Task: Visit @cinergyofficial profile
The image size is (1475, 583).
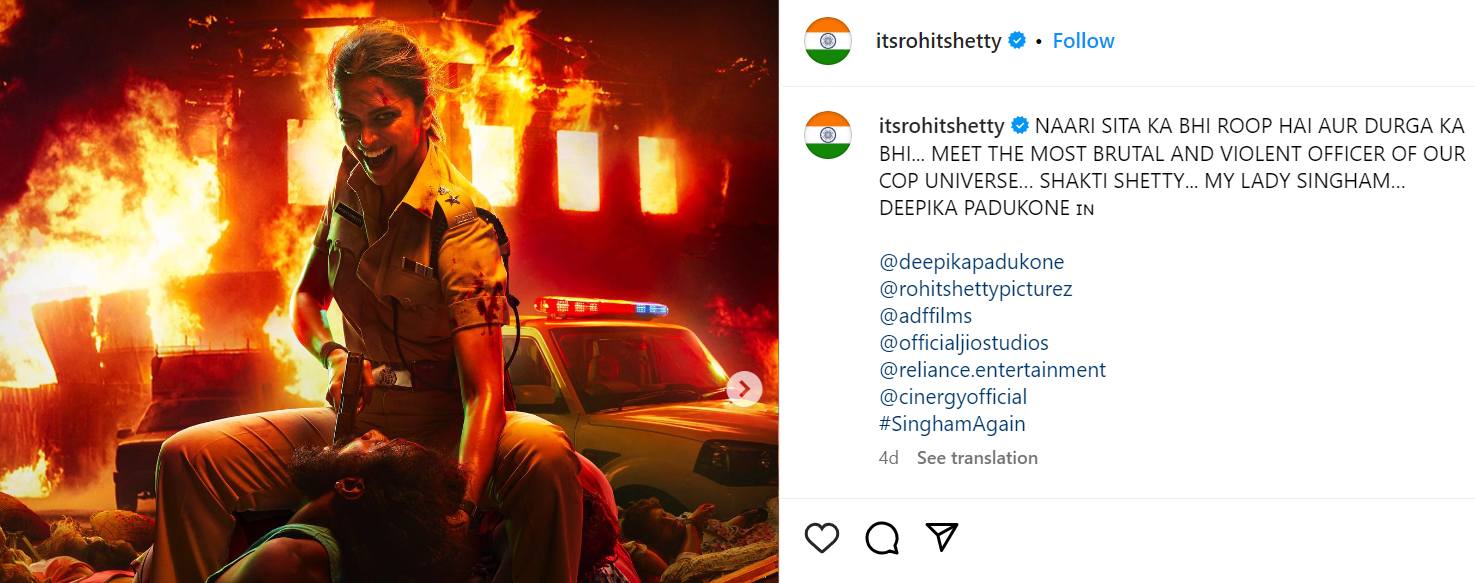Action: click(x=953, y=397)
